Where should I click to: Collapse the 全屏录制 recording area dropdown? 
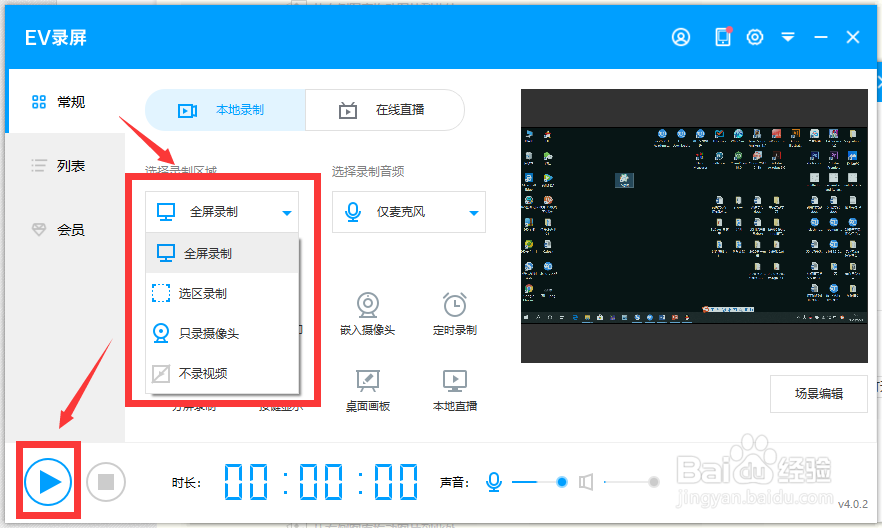click(x=222, y=212)
